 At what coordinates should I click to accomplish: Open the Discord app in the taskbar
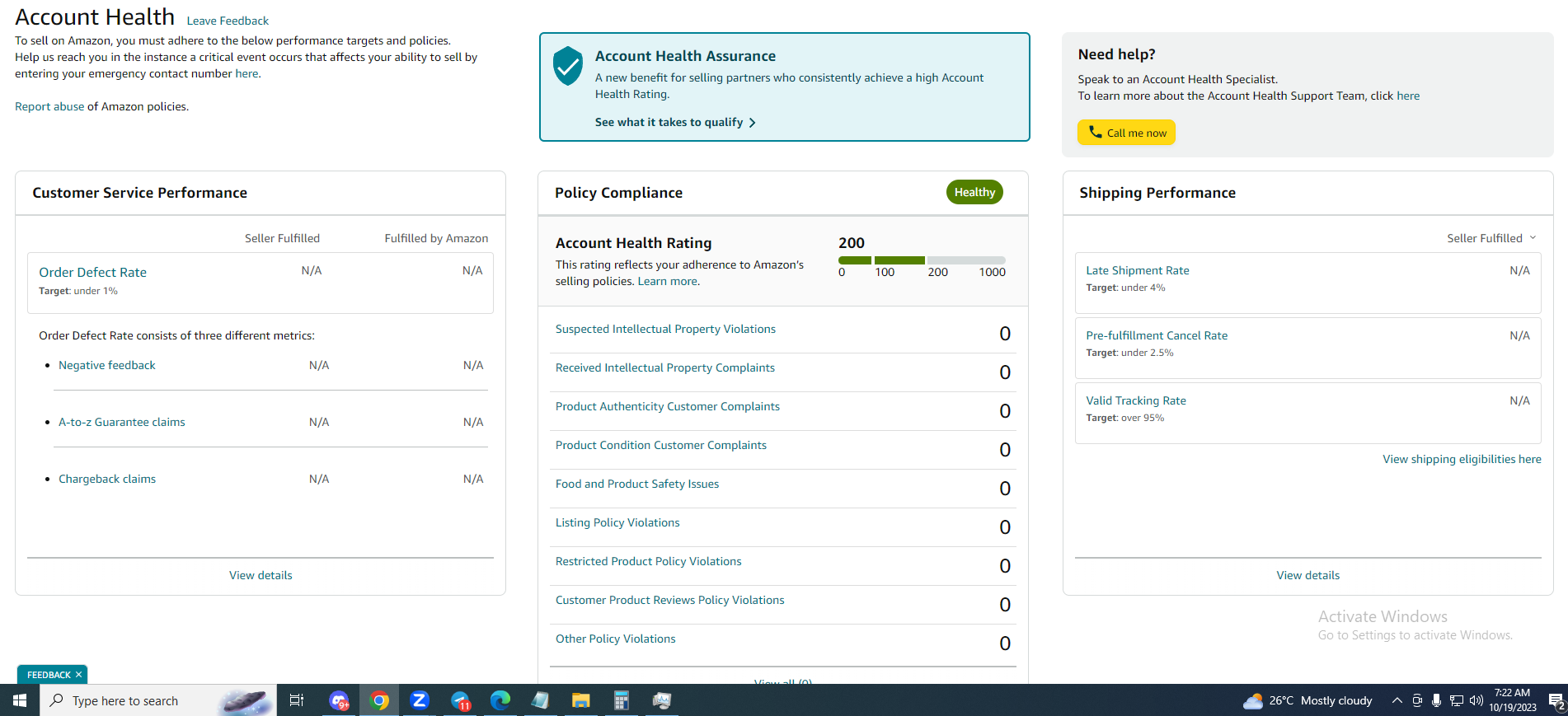pyautogui.click(x=339, y=700)
